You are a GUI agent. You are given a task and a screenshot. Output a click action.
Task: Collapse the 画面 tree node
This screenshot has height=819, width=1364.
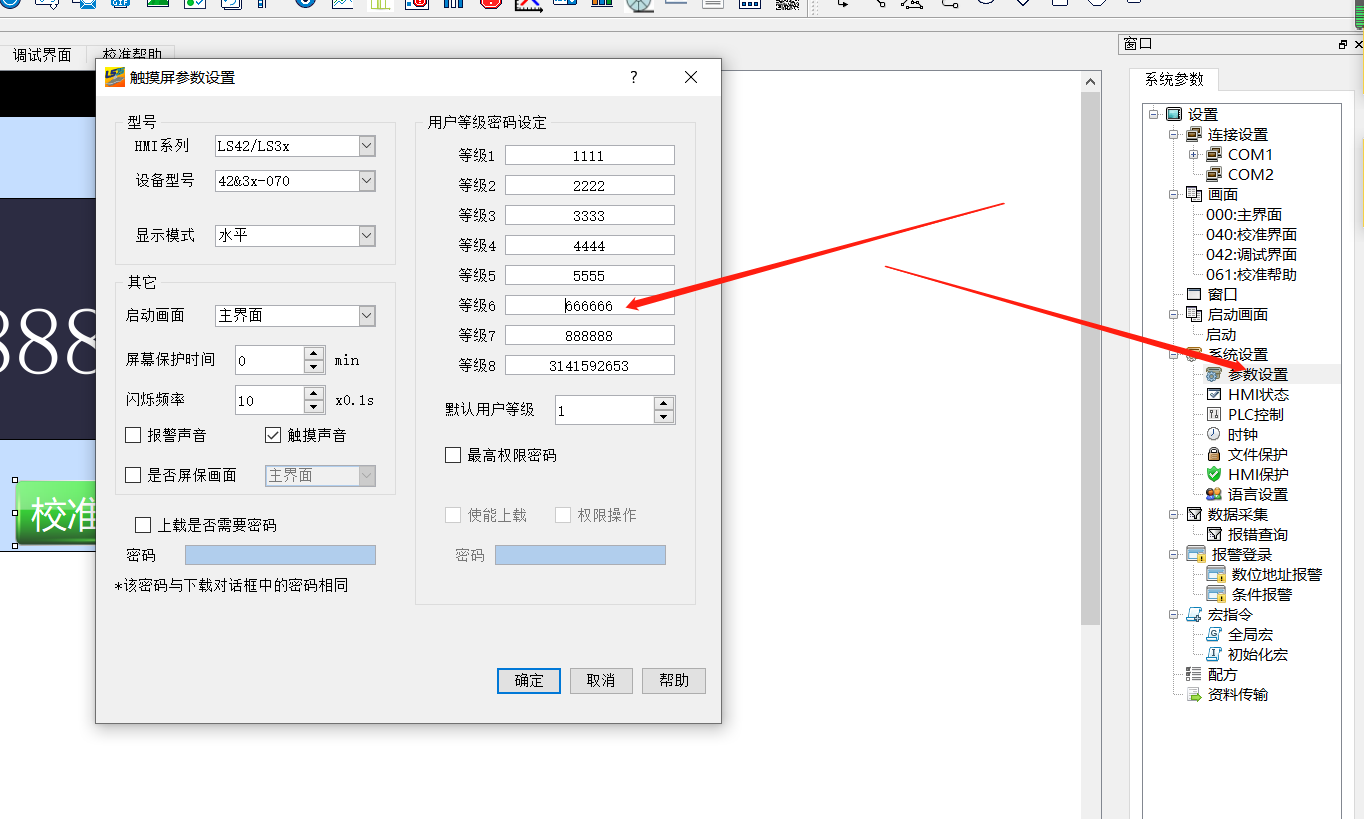[x=1174, y=195]
